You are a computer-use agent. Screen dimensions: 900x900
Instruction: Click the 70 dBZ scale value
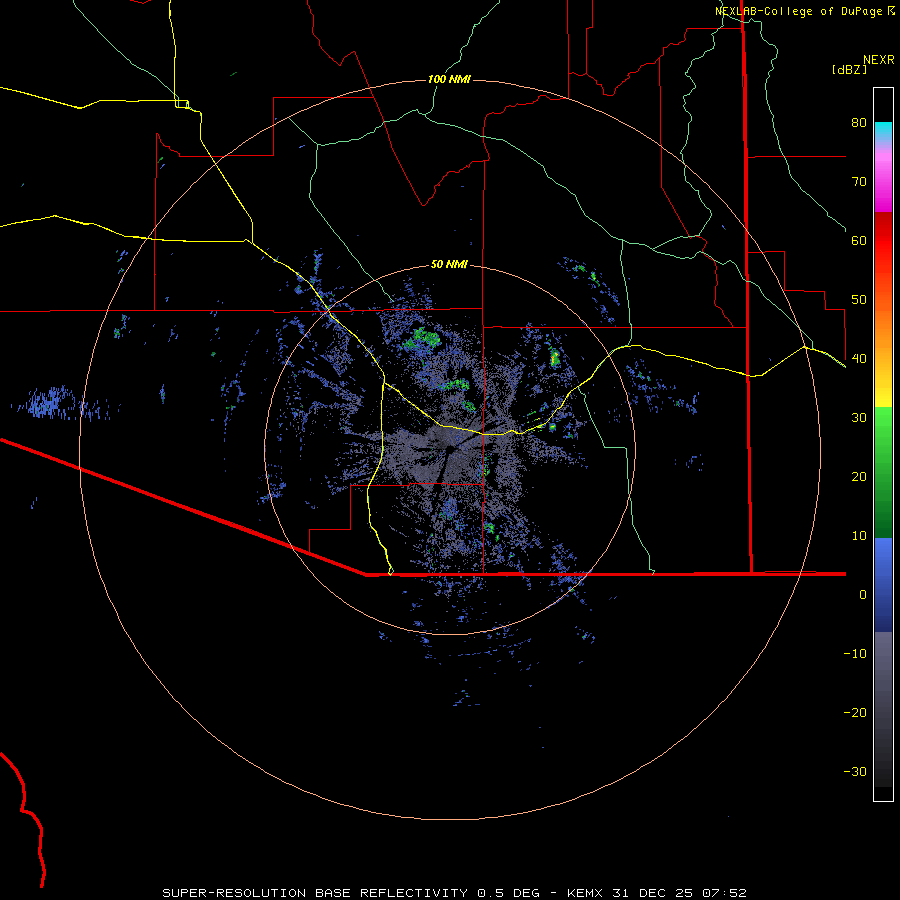tap(859, 182)
